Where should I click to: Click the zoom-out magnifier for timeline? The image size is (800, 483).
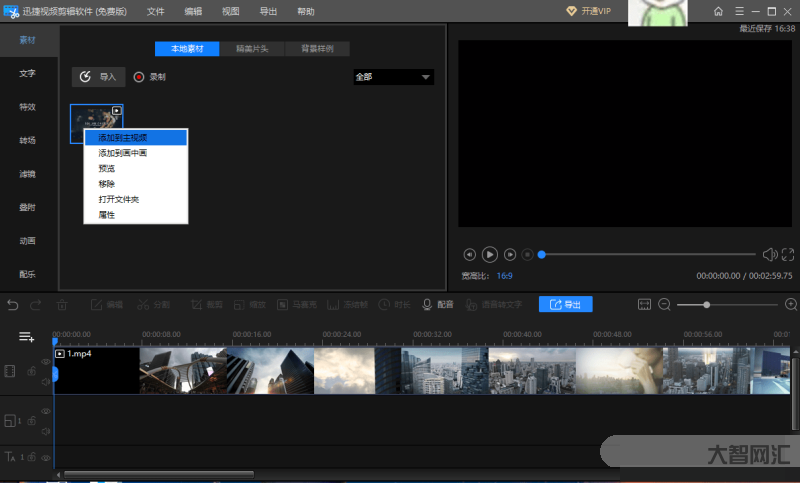point(664,304)
